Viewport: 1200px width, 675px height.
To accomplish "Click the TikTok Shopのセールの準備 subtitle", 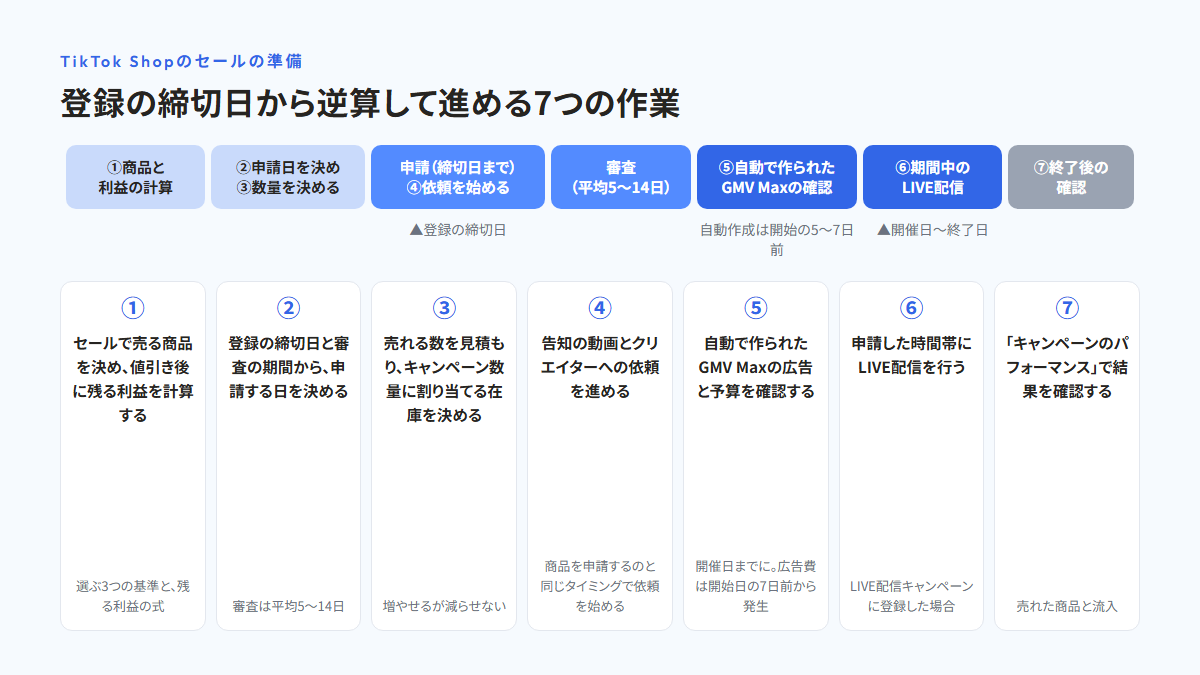I will pos(181,61).
